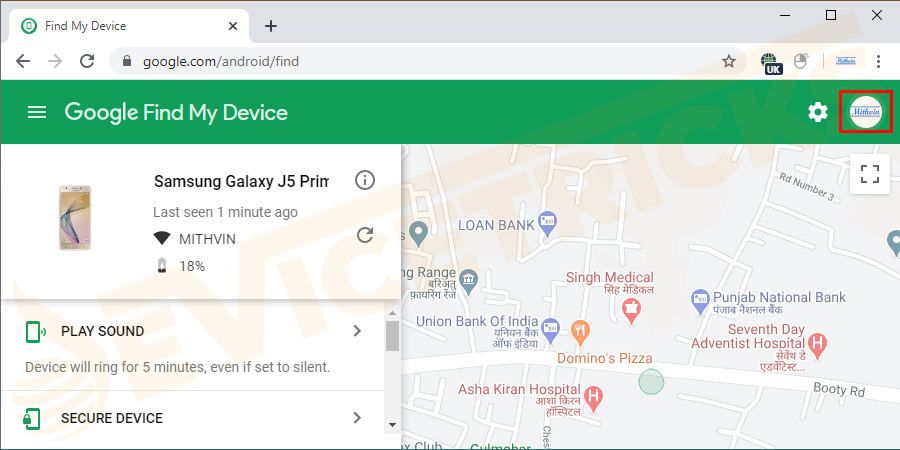
Task: Click the Domino's Pizza map label
Action: click(x=605, y=358)
